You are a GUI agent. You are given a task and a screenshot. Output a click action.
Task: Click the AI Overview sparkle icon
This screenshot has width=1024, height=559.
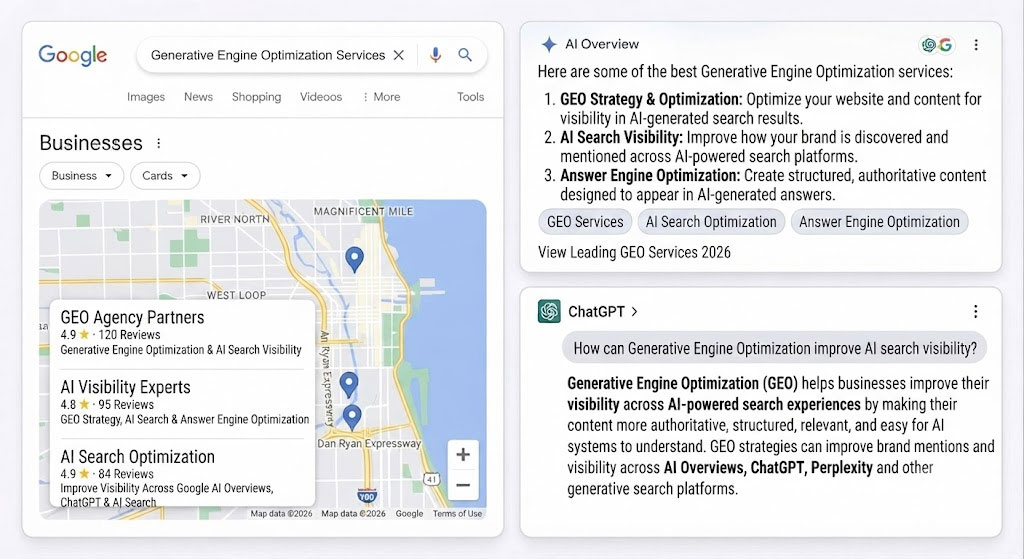click(x=549, y=44)
